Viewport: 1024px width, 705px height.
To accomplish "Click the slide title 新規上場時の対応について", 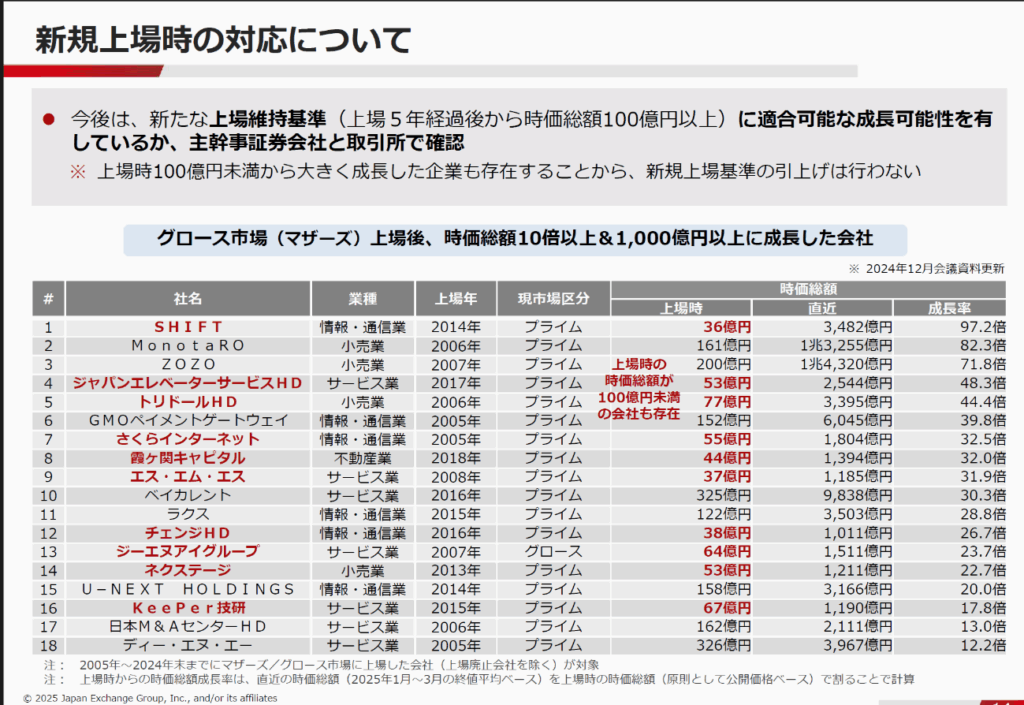I will 223,40.
